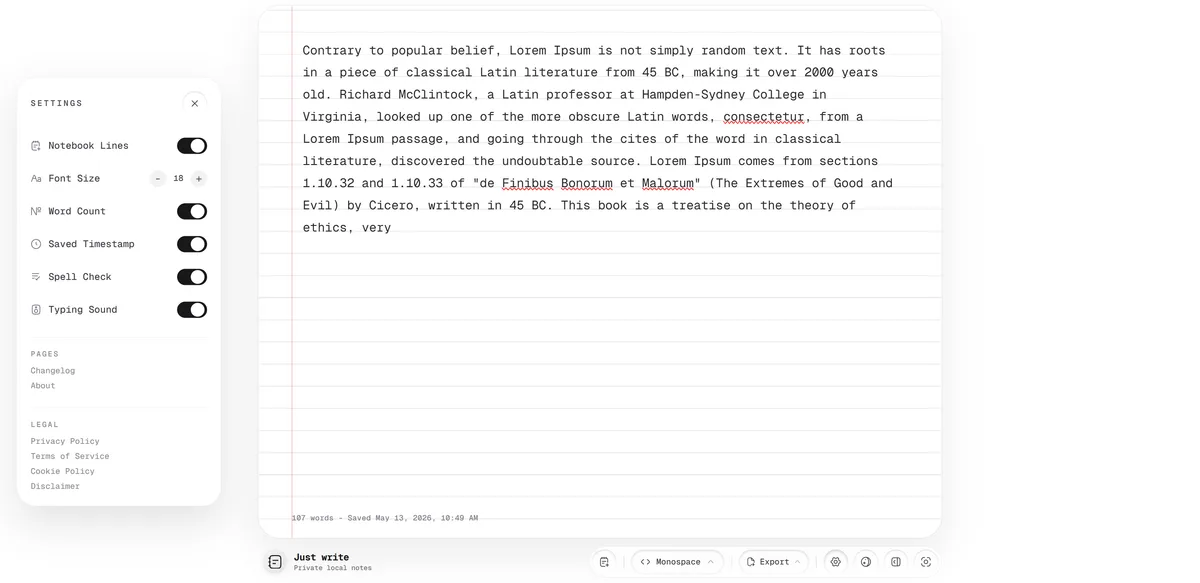Increase font size with plus button
Image resolution: width=1200 pixels, height=583 pixels.
point(199,179)
